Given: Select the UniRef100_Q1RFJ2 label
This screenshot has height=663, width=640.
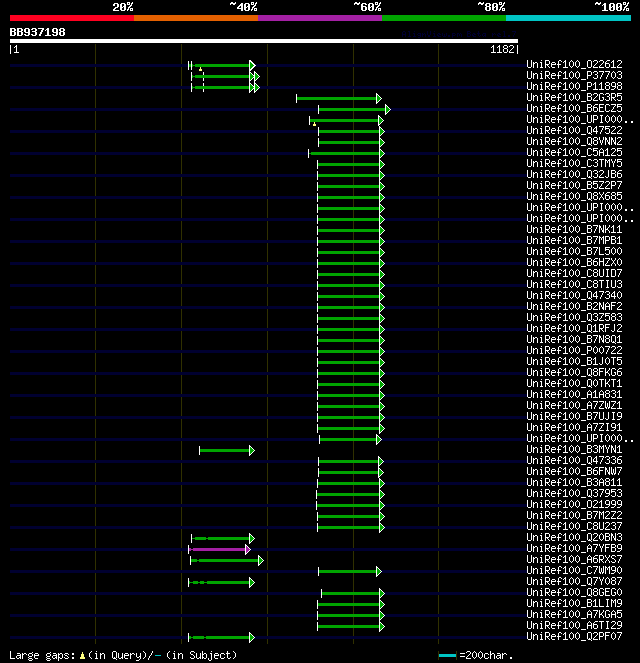Looking at the screenshot, I should click(x=574, y=328).
